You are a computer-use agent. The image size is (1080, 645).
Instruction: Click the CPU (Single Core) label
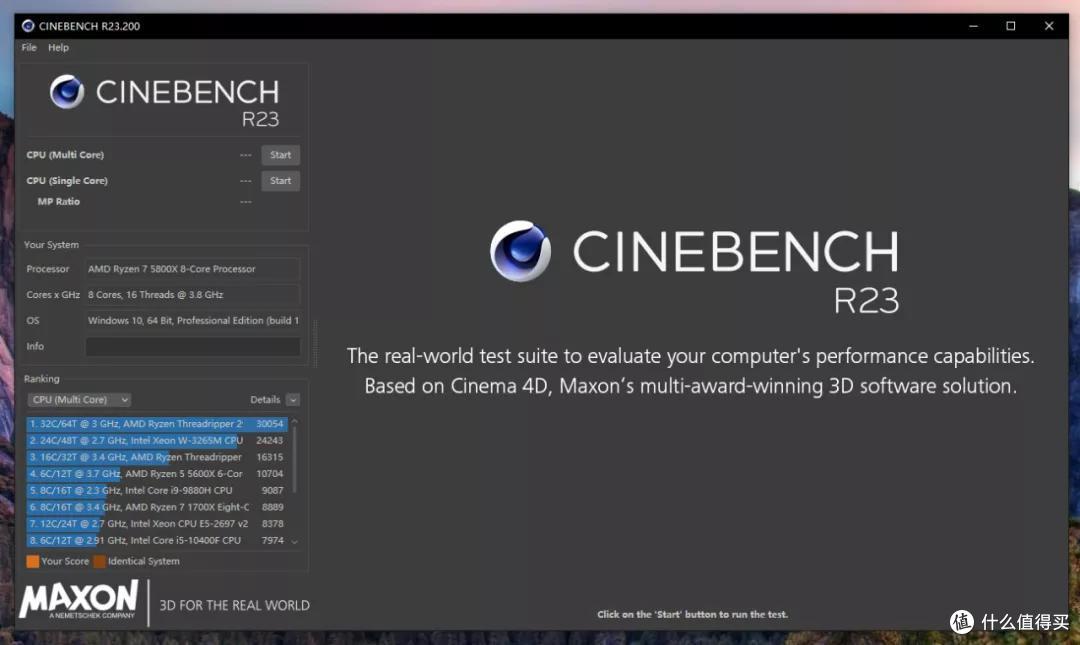tap(67, 181)
